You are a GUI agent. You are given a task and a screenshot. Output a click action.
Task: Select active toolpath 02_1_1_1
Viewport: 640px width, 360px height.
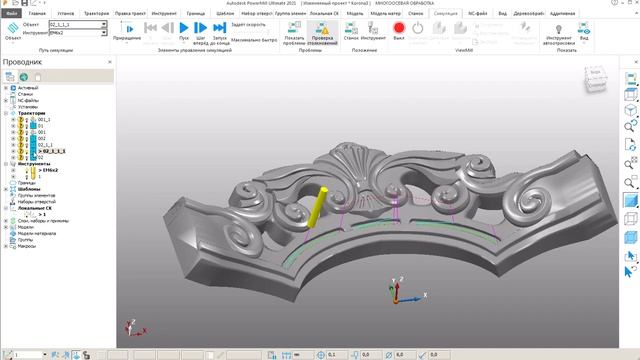point(52,151)
